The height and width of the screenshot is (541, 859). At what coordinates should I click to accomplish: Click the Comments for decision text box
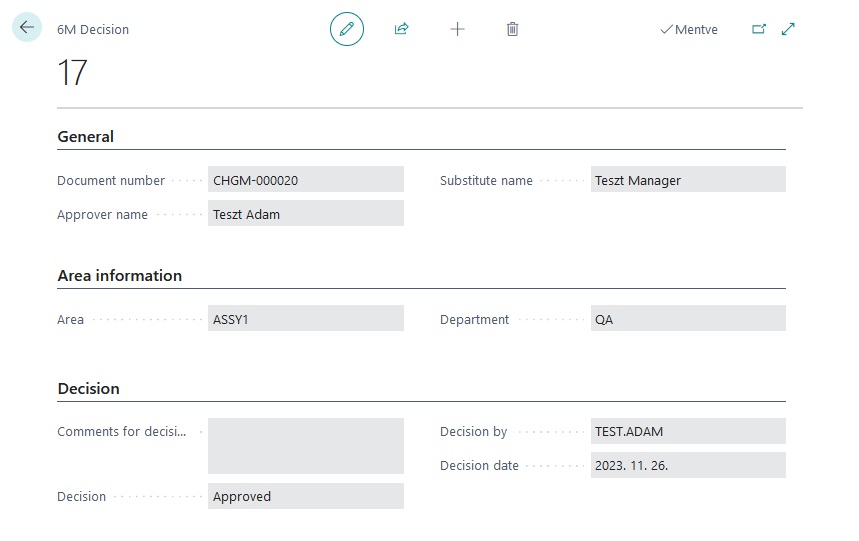point(305,446)
